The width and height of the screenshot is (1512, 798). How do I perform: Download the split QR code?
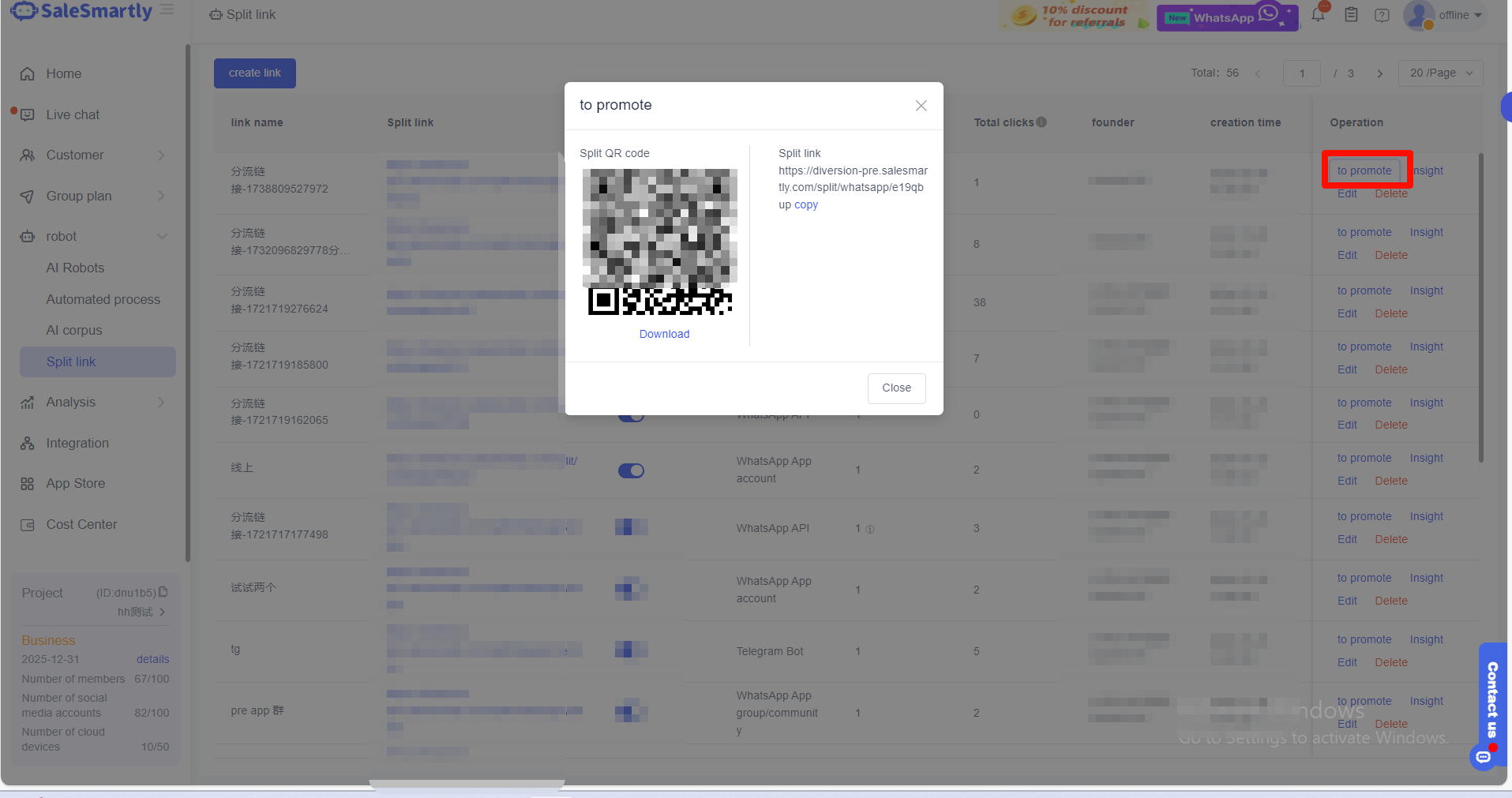coord(665,334)
